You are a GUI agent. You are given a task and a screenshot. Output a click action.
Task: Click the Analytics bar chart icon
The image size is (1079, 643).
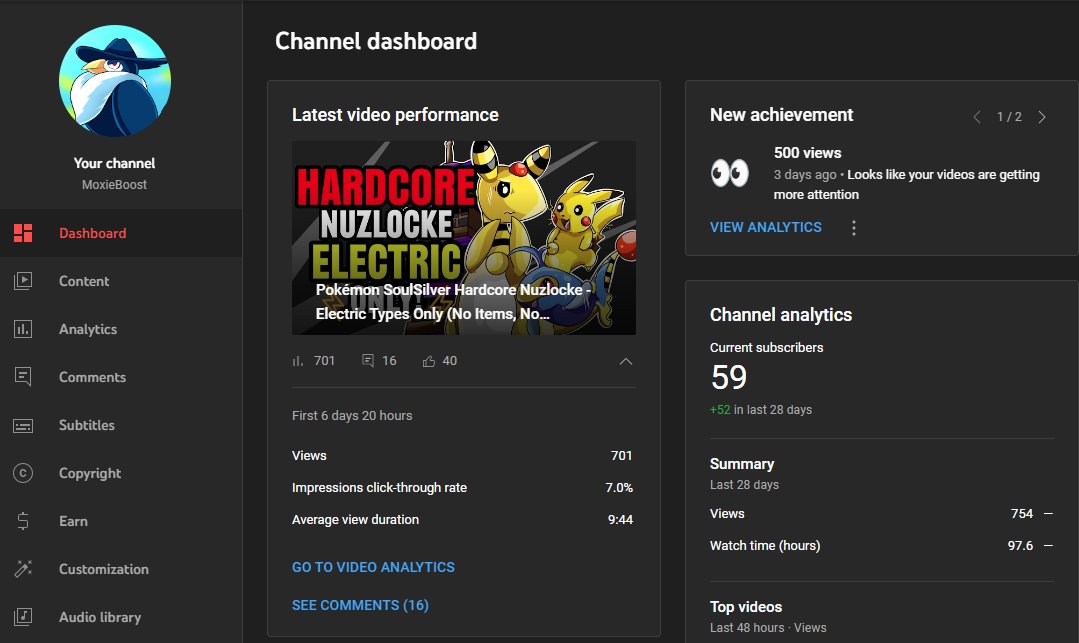(23, 329)
